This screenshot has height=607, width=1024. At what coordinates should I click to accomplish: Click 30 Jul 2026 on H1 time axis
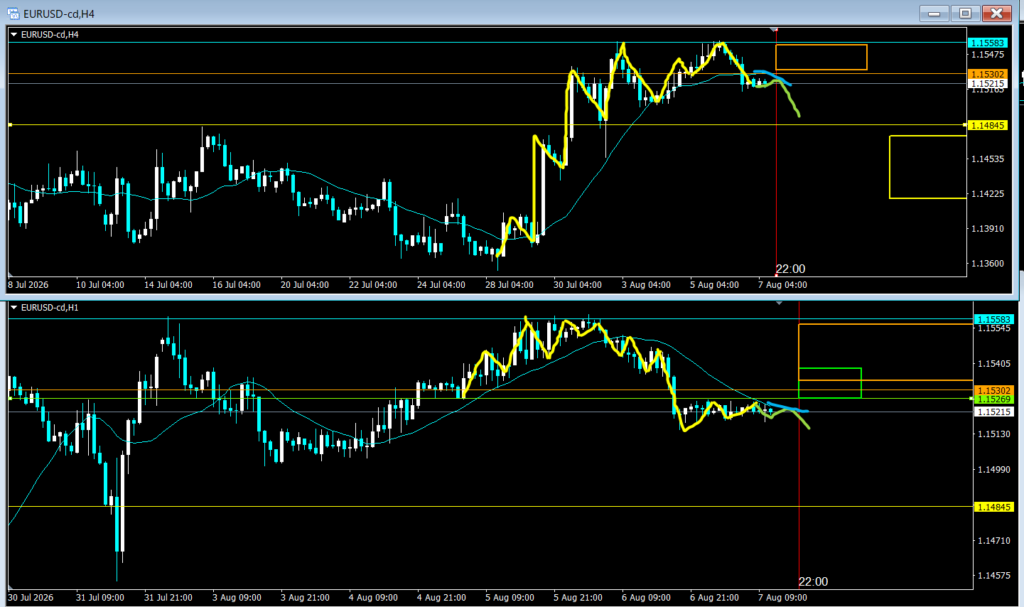pyautogui.click(x=31, y=597)
